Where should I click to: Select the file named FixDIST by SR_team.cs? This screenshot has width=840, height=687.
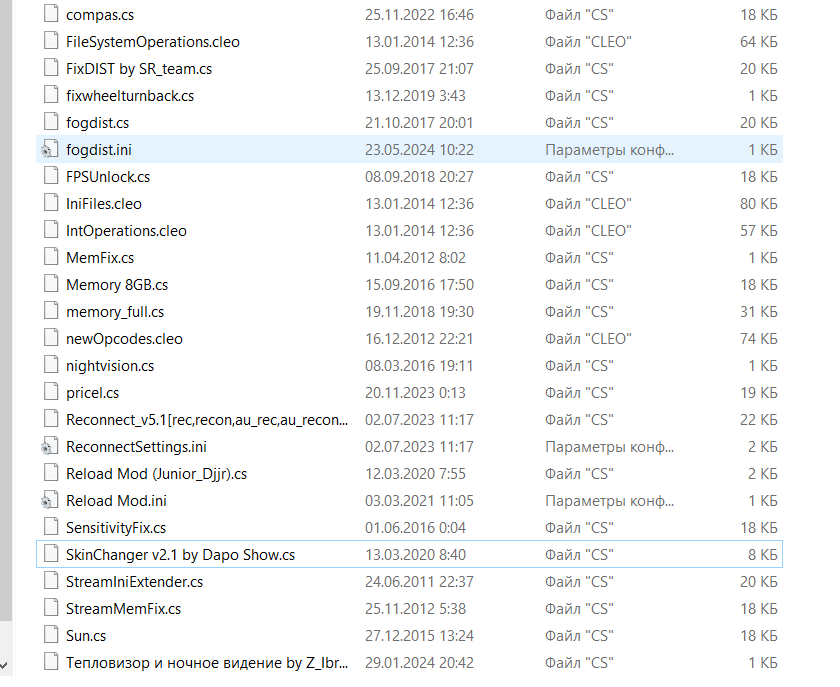click(138, 69)
